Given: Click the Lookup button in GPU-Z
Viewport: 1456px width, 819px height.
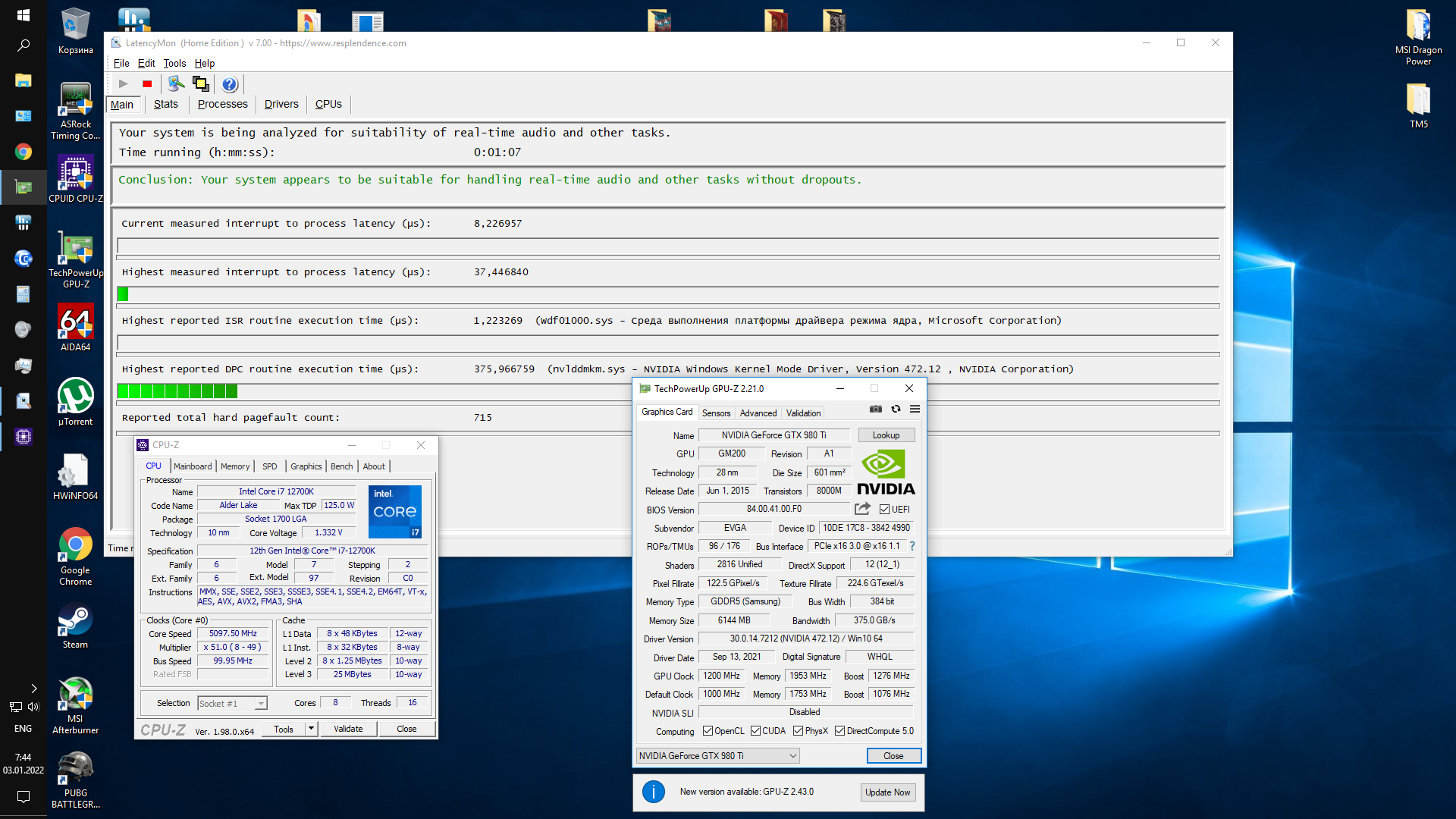Looking at the screenshot, I should [886, 435].
